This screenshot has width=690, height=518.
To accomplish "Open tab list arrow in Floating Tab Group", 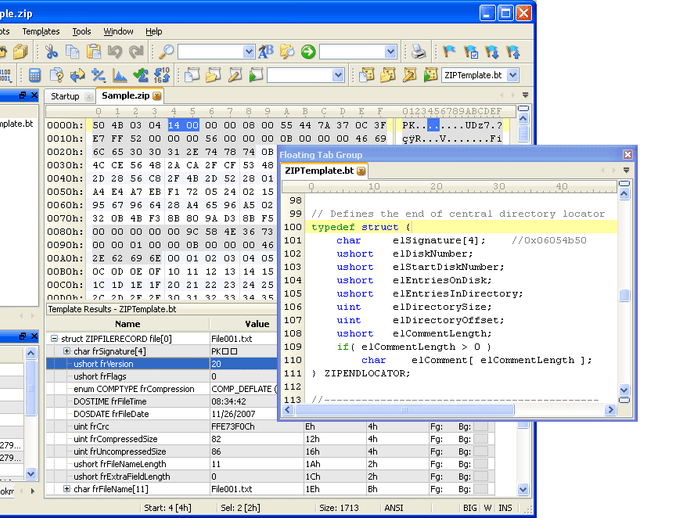I will 626,170.
